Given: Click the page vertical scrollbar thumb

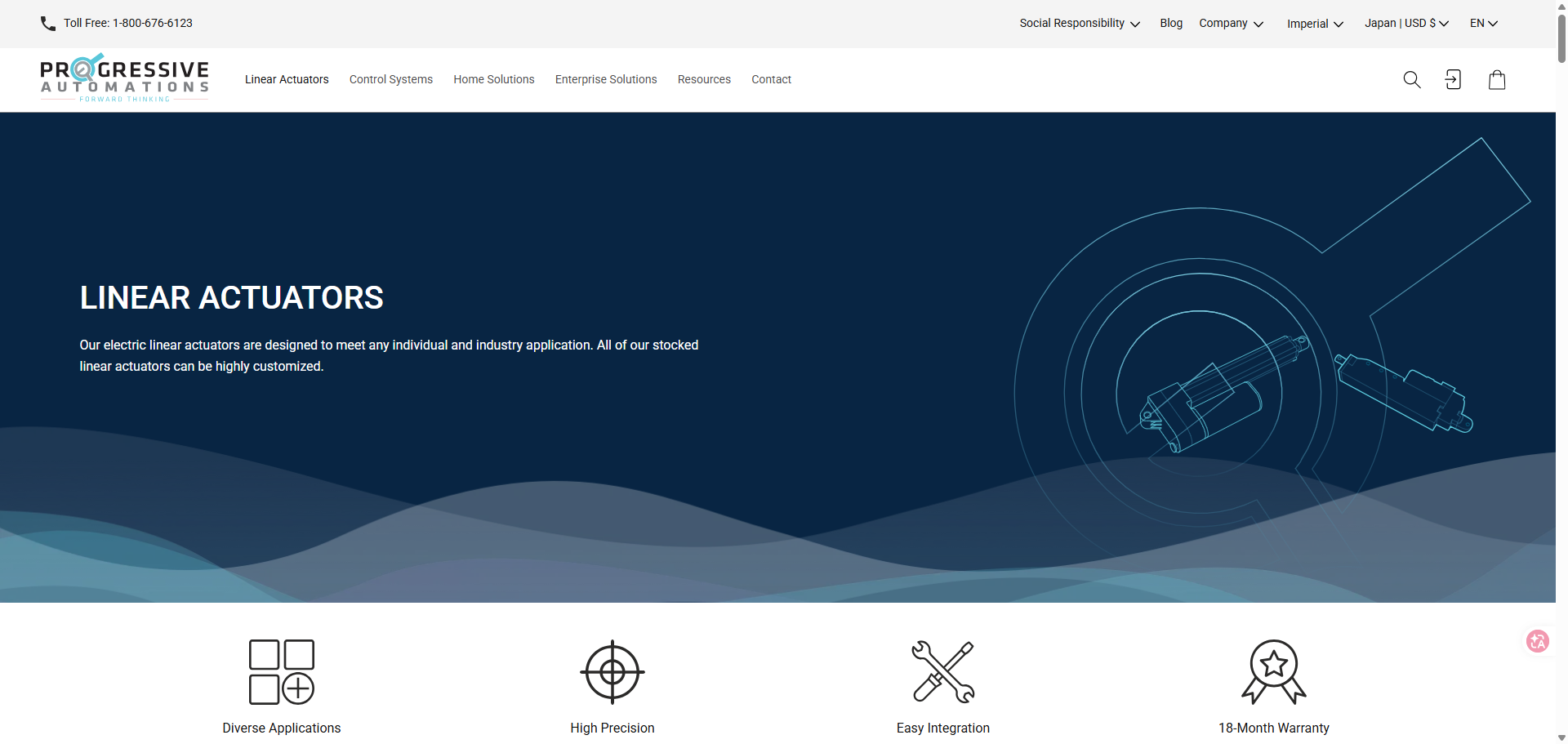Looking at the screenshot, I should click(x=1561, y=37).
